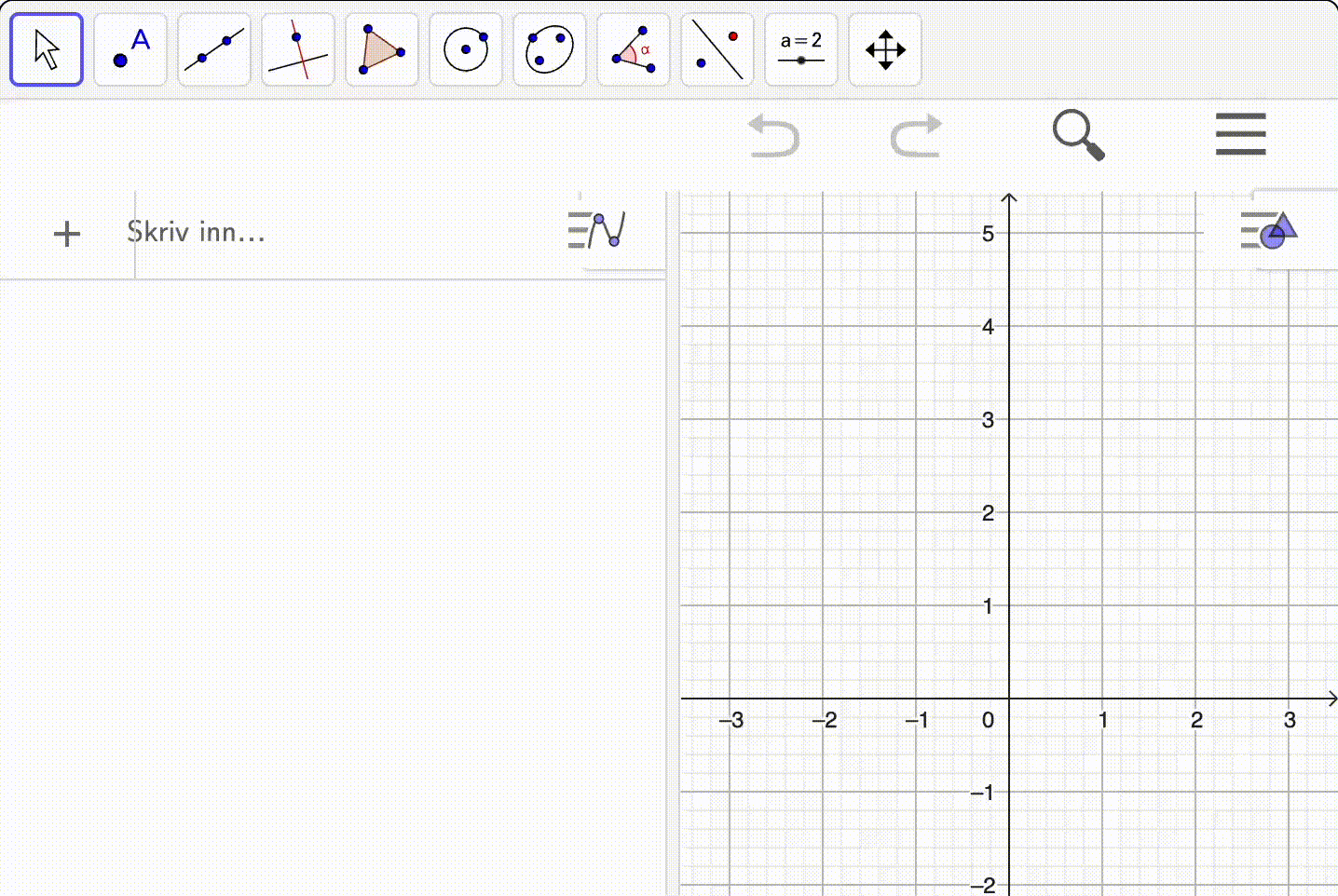Select the Circle with center tool
Image resolution: width=1338 pixels, height=896 pixels.
pyautogui.click(x=466, y=49)
